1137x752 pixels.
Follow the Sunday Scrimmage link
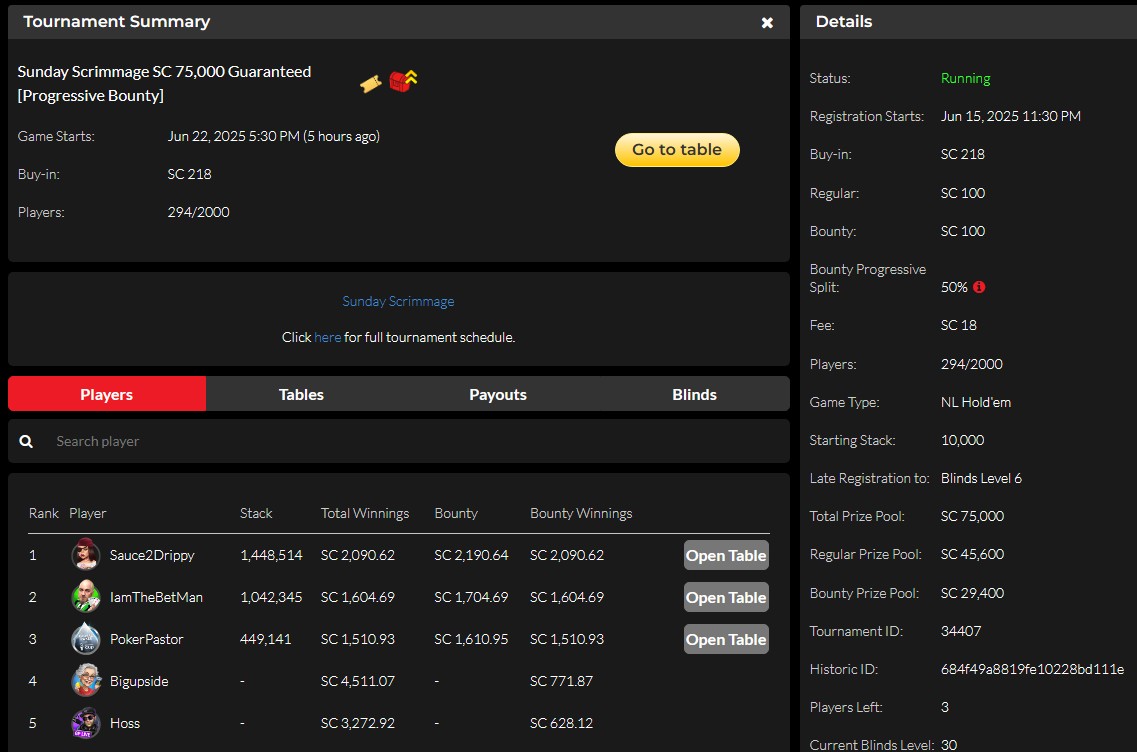pyautogui.click(x=398, y=301)
